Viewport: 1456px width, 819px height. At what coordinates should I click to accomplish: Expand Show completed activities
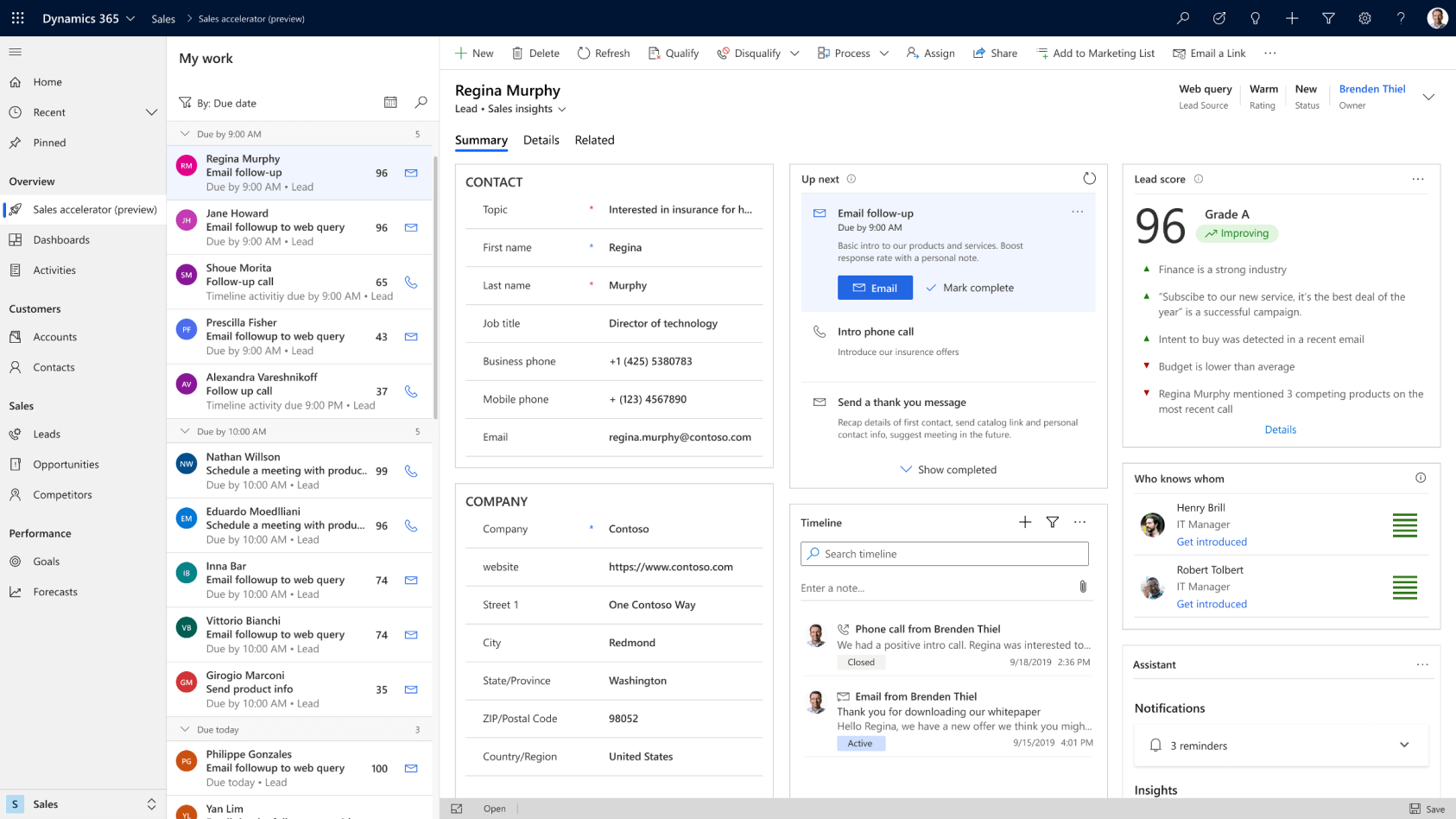(948, 470)
